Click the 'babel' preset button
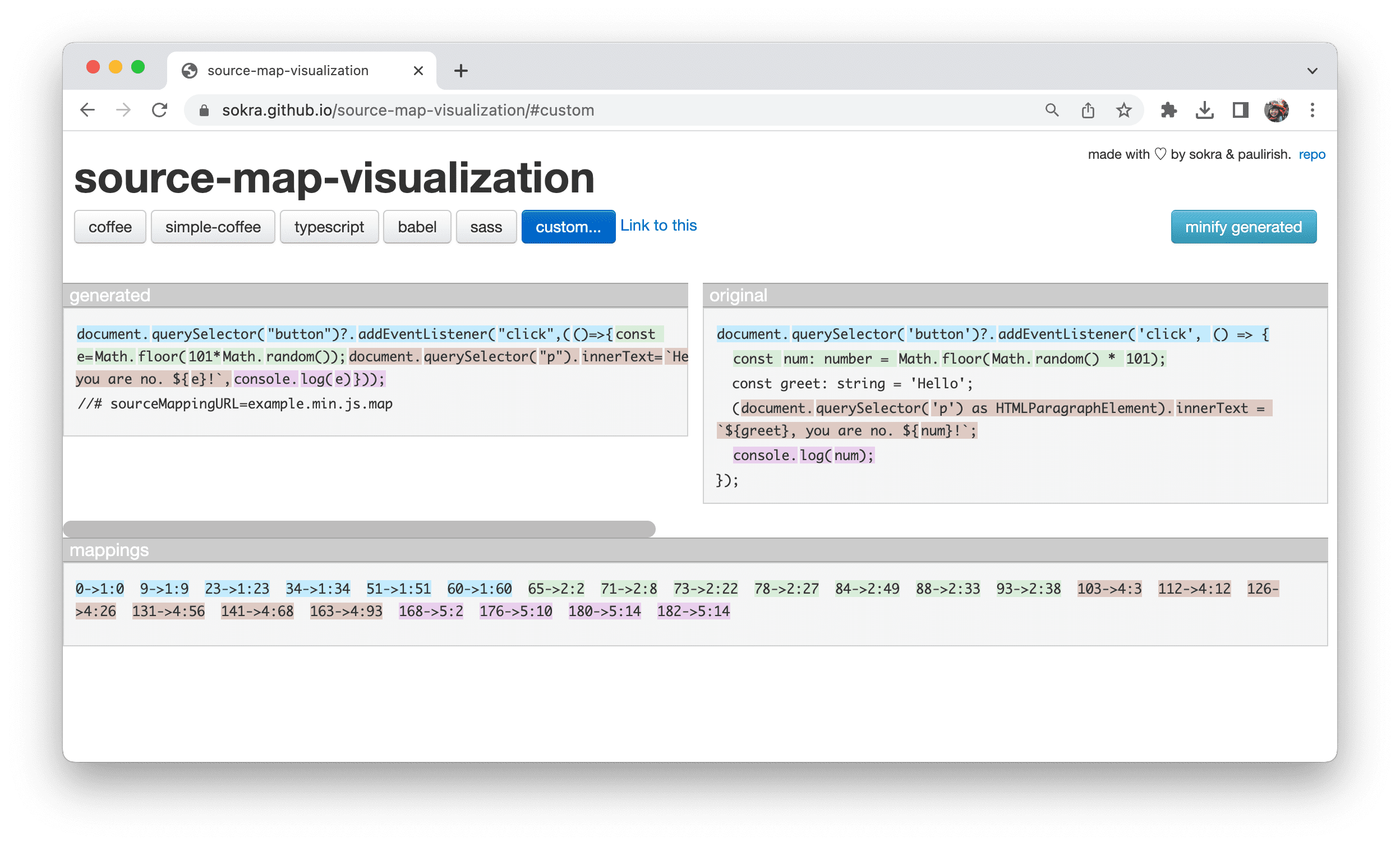The width and height of the screenshot is (1400, 845). click(x=418, y=227)
